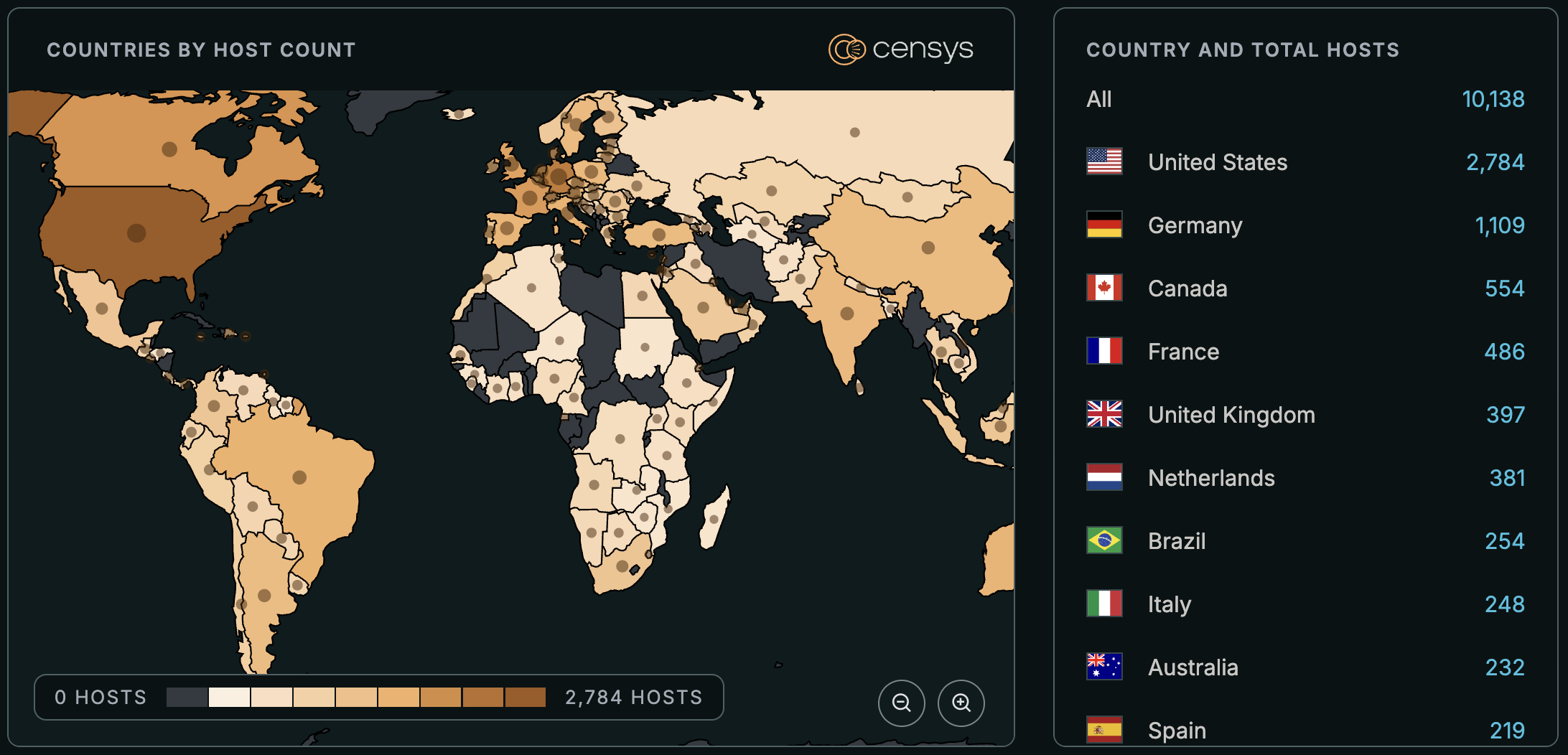This screenshot has width=1568, height=755.
Task: Click the United Kingdom flag icon
Action: pyautogui.click(x=1103, y=414)
